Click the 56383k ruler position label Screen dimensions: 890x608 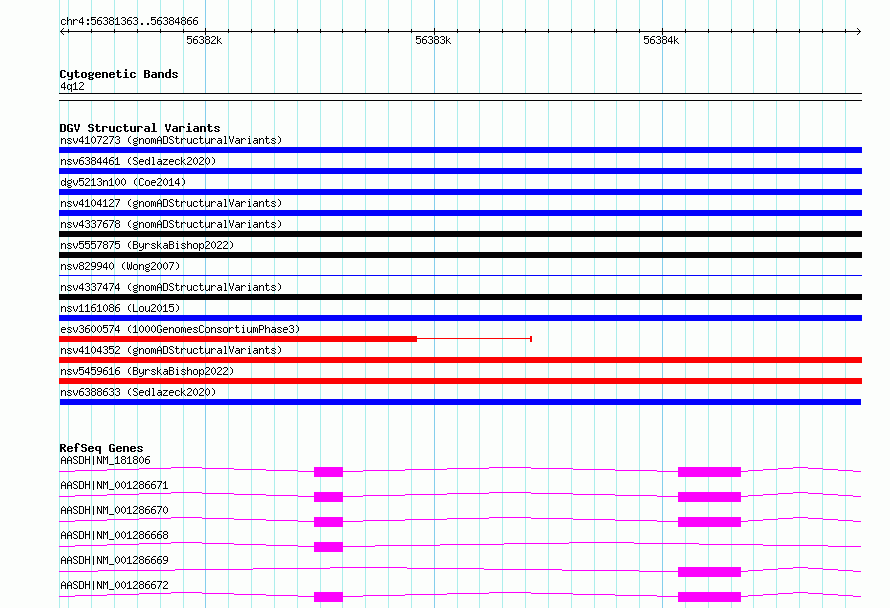[x=433, y=40]
